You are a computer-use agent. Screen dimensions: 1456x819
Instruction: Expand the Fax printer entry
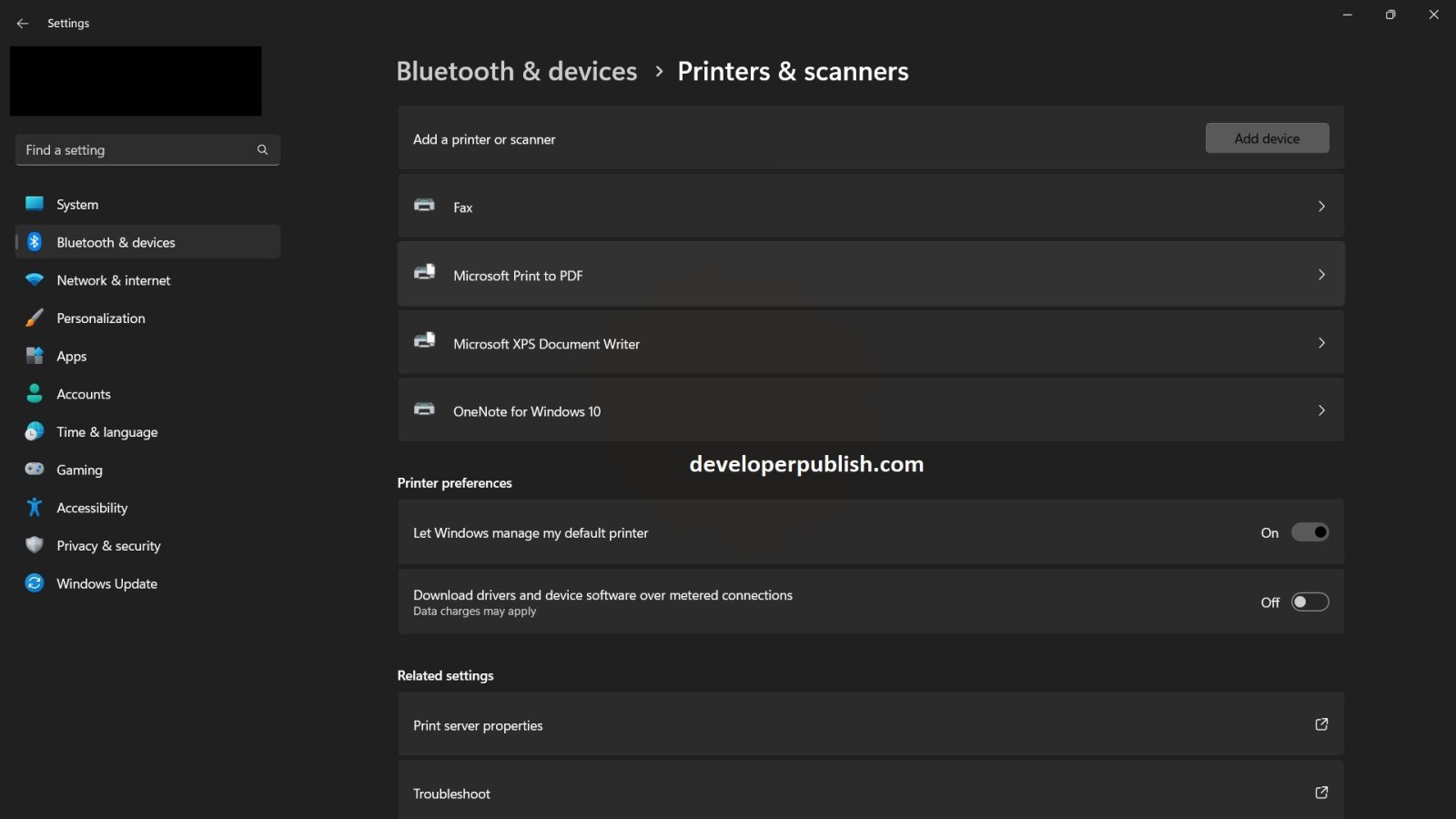click(x=869, y=207)
